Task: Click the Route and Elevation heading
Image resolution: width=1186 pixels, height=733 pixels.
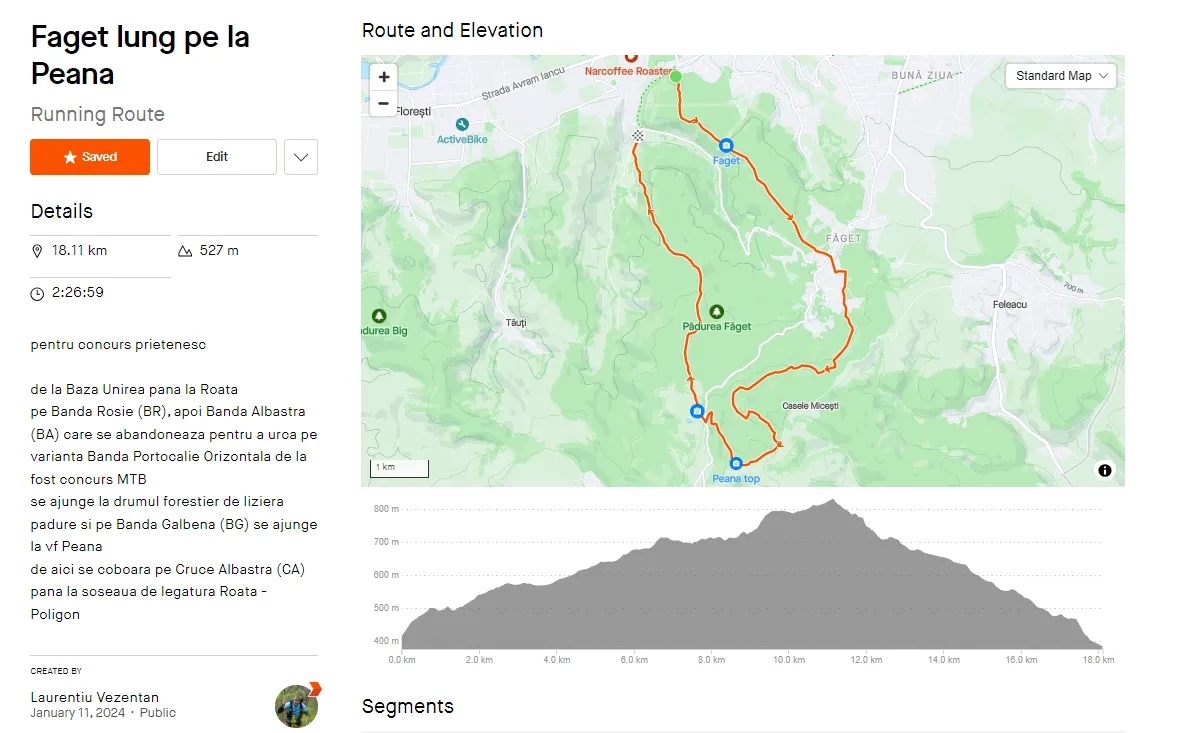Action: point(452,30)
